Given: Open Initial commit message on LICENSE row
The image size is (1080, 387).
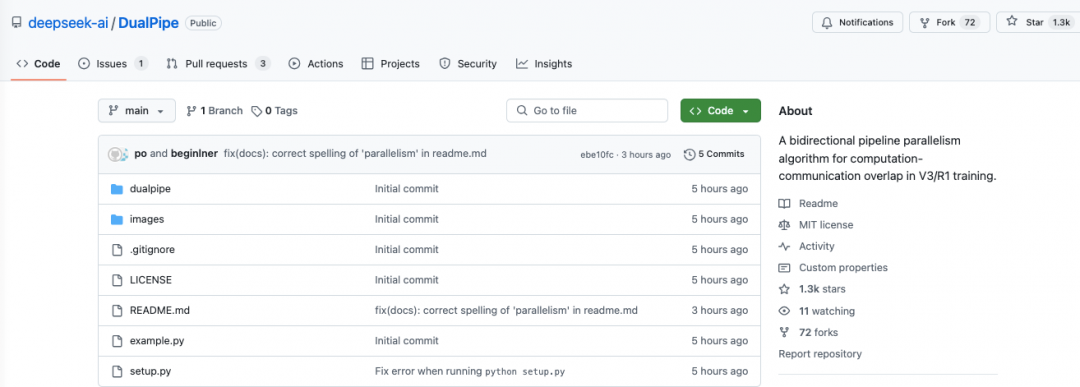Looking at the screenshot, I should coord(406,280).
